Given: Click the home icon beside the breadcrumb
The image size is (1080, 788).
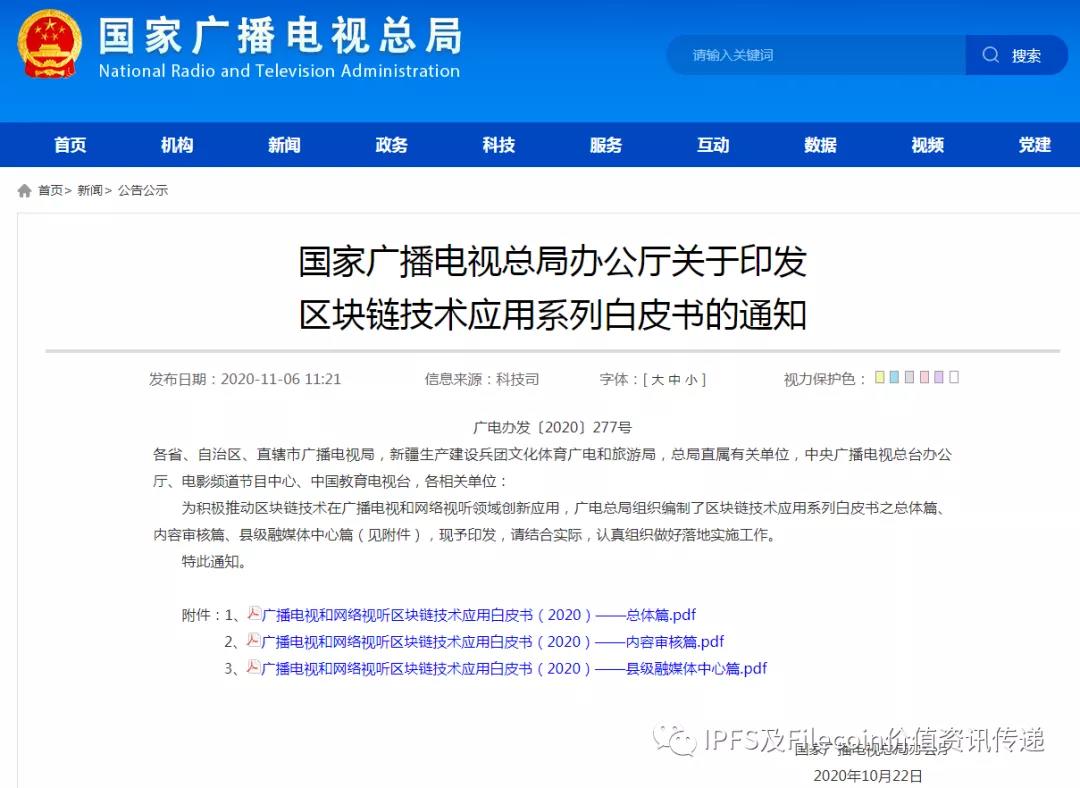Looking at the screenshot, I should click(x=22, y=189).
